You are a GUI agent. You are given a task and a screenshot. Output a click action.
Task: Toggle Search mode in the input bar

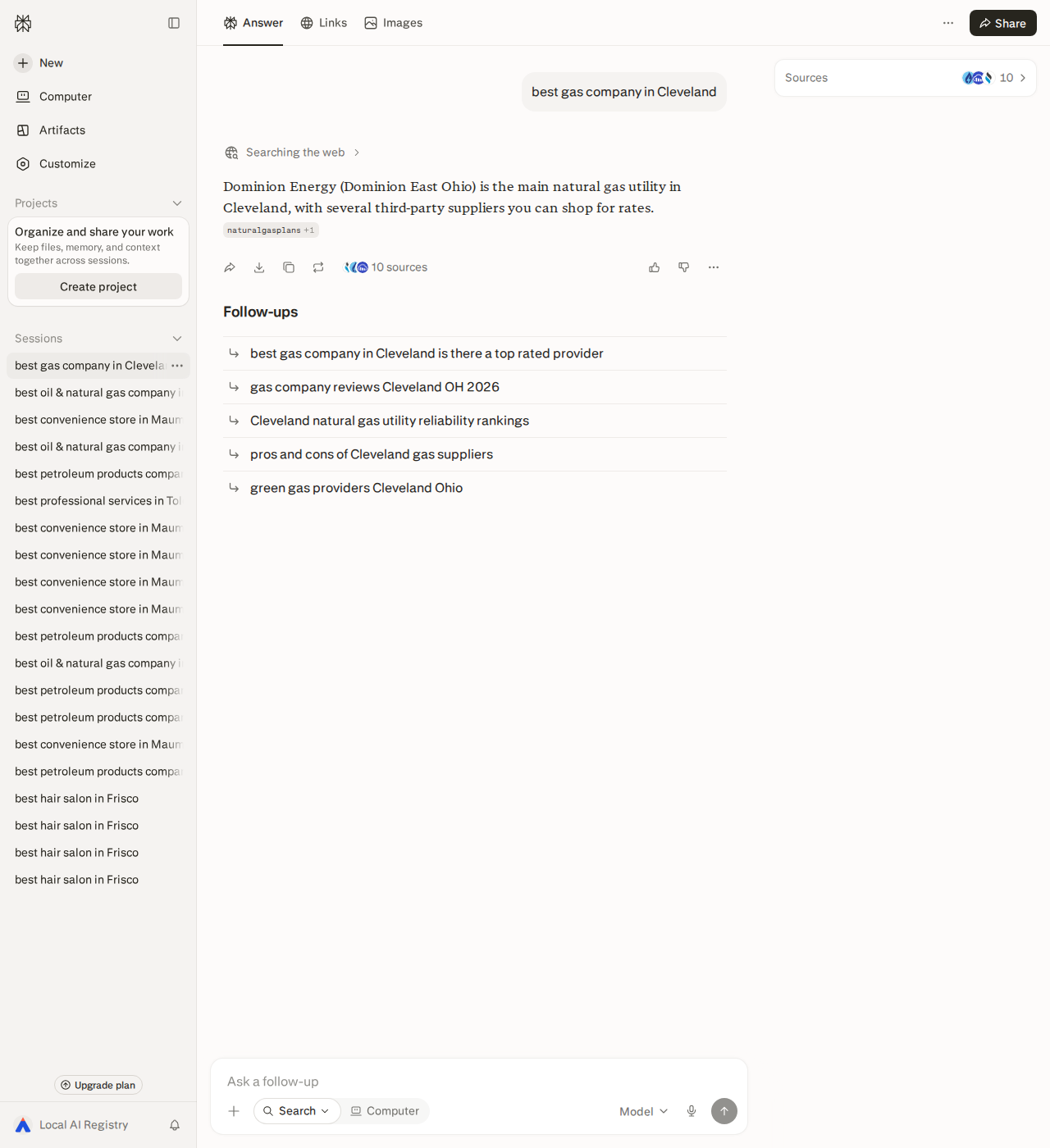point(297,1111)
